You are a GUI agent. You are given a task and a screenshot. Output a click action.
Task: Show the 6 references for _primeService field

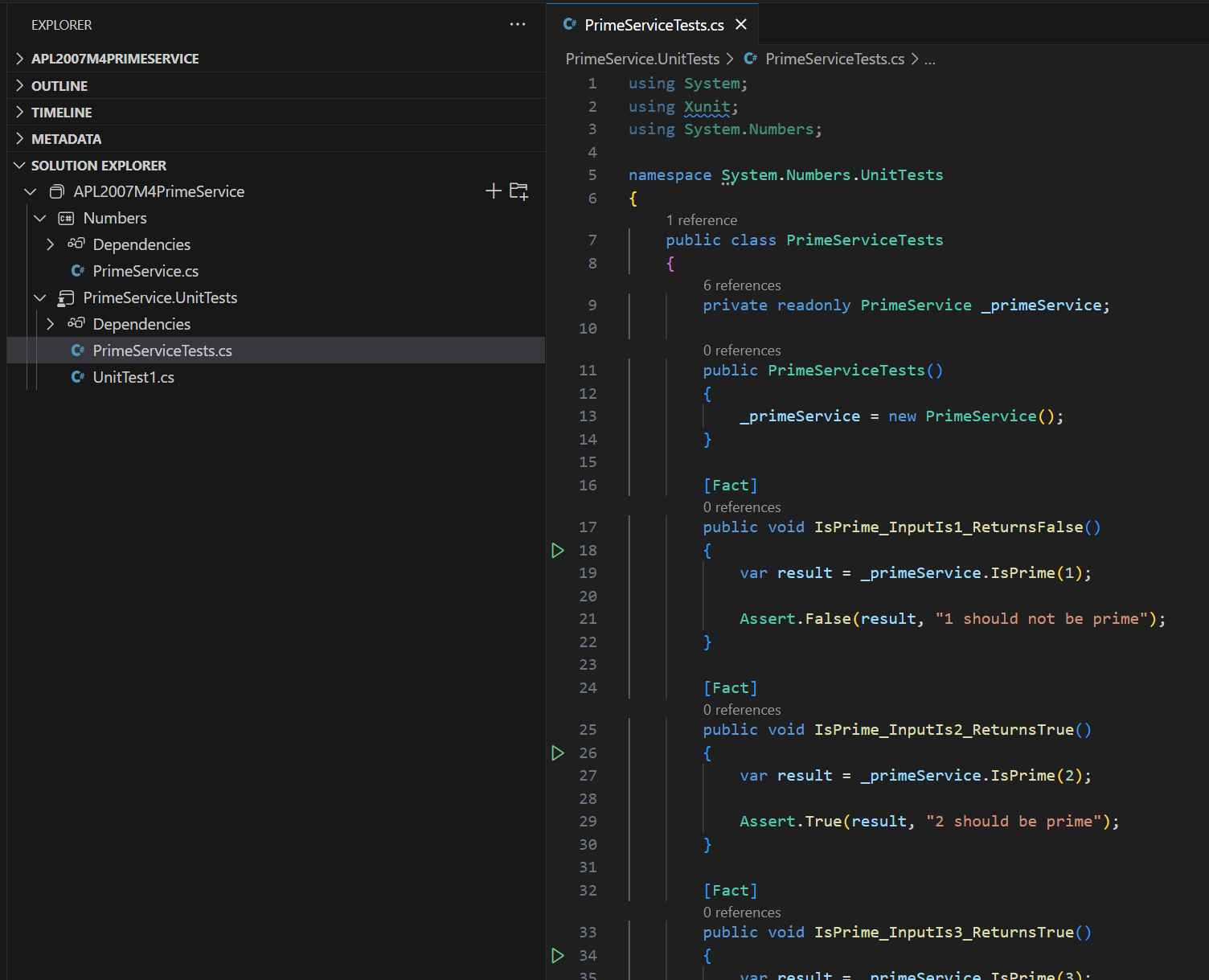pos(741,285)
